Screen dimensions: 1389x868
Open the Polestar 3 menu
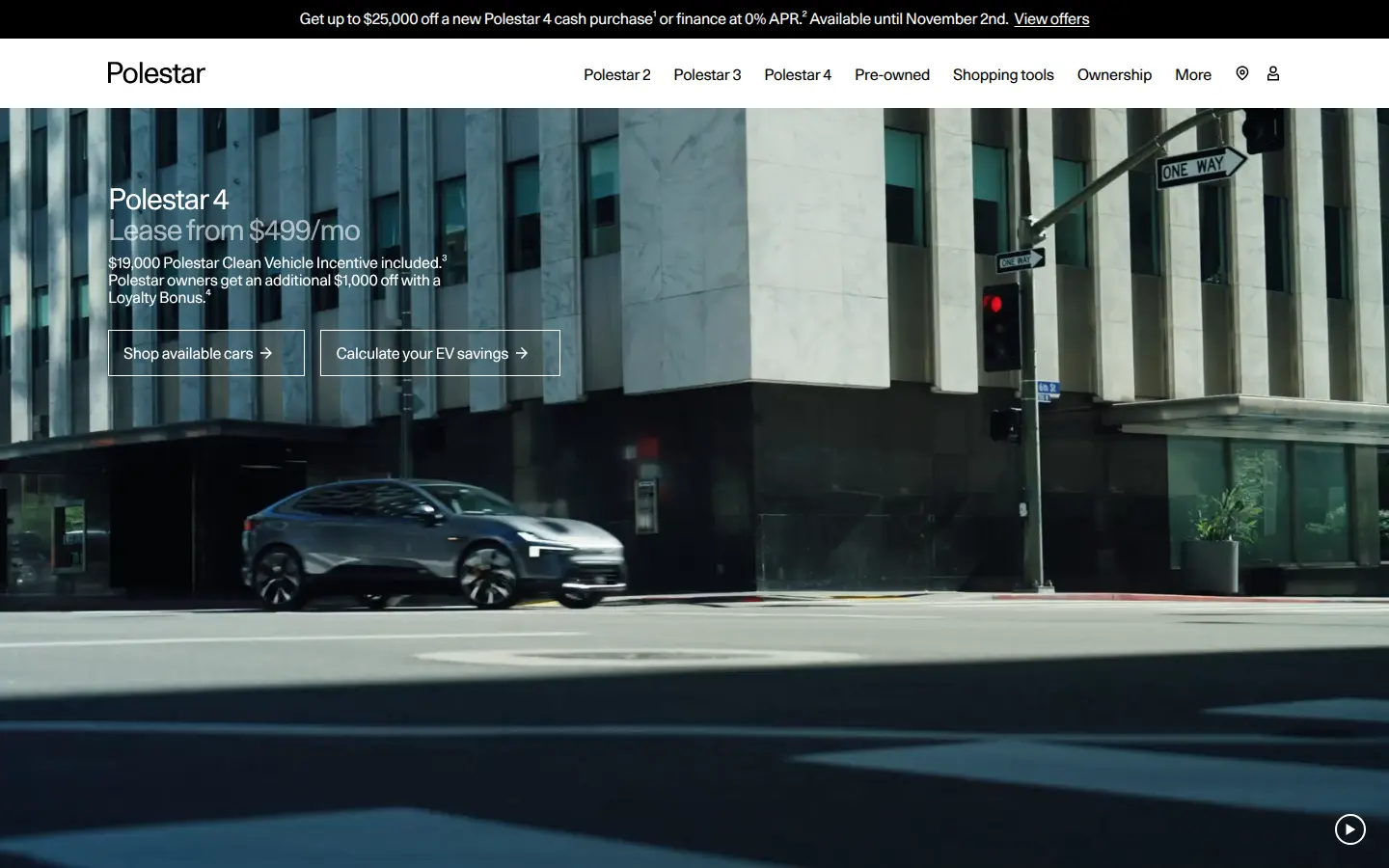707,75
